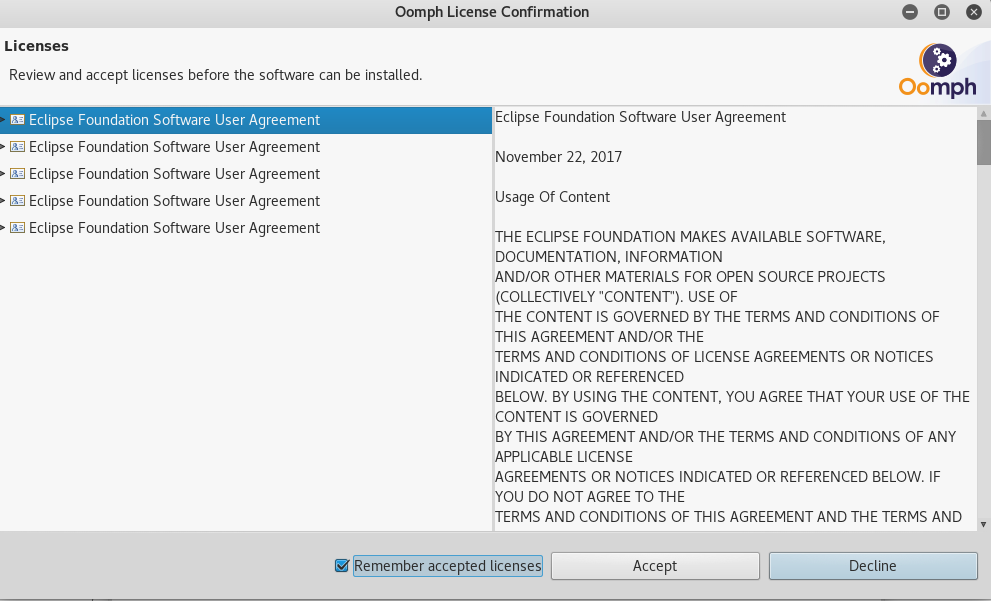Select the highlighted first agreement item

pos(175,119)
